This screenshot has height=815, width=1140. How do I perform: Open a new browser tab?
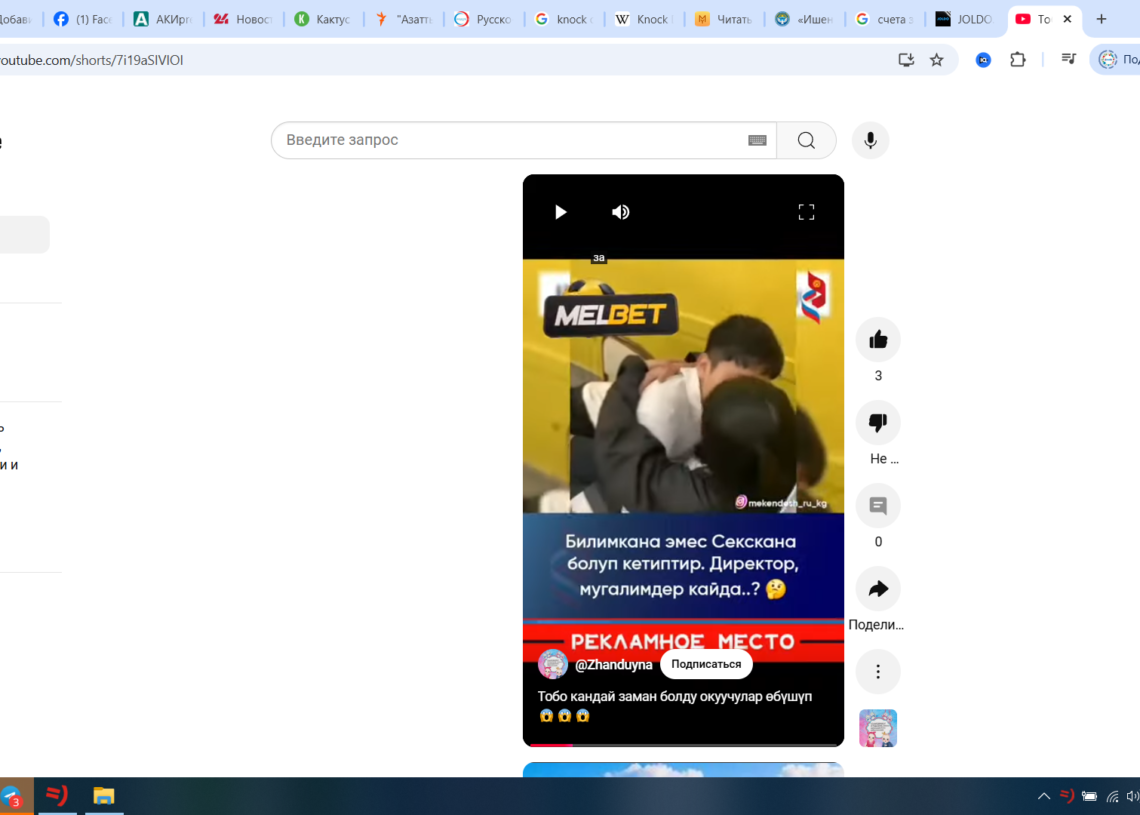tap(1101, 19)
